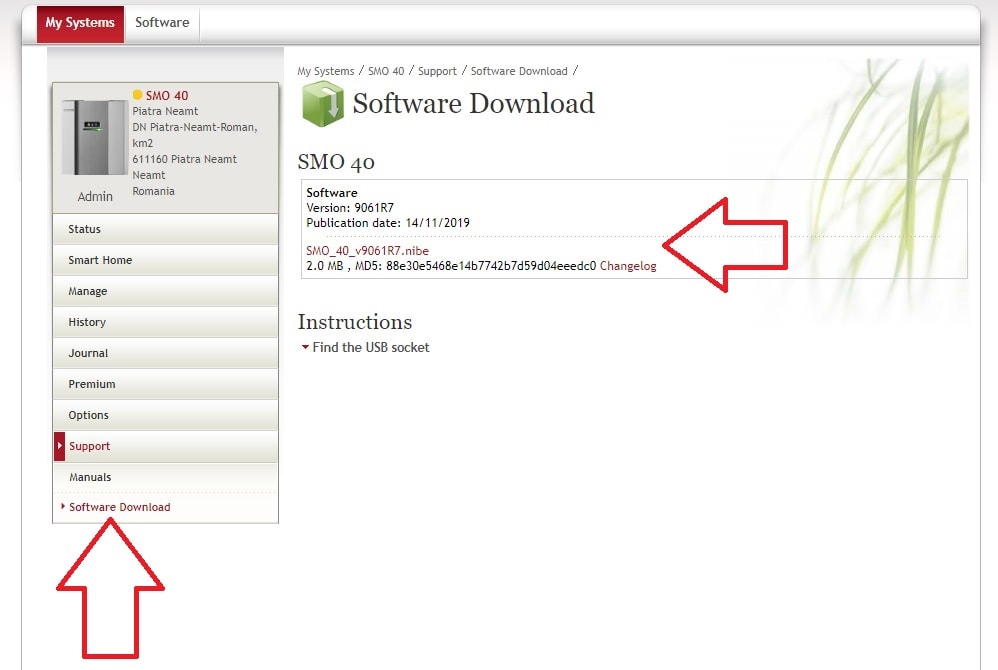Click the small arrow before Software Download

pos(63,507)
